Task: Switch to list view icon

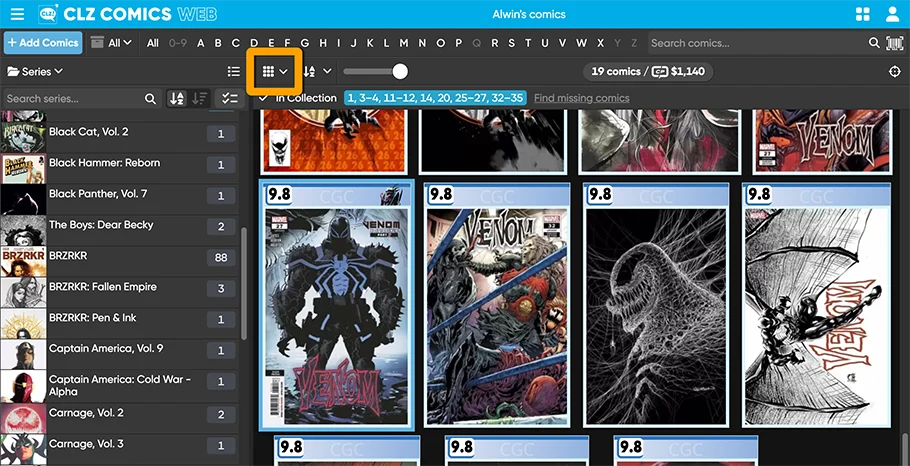Action: 233,72
